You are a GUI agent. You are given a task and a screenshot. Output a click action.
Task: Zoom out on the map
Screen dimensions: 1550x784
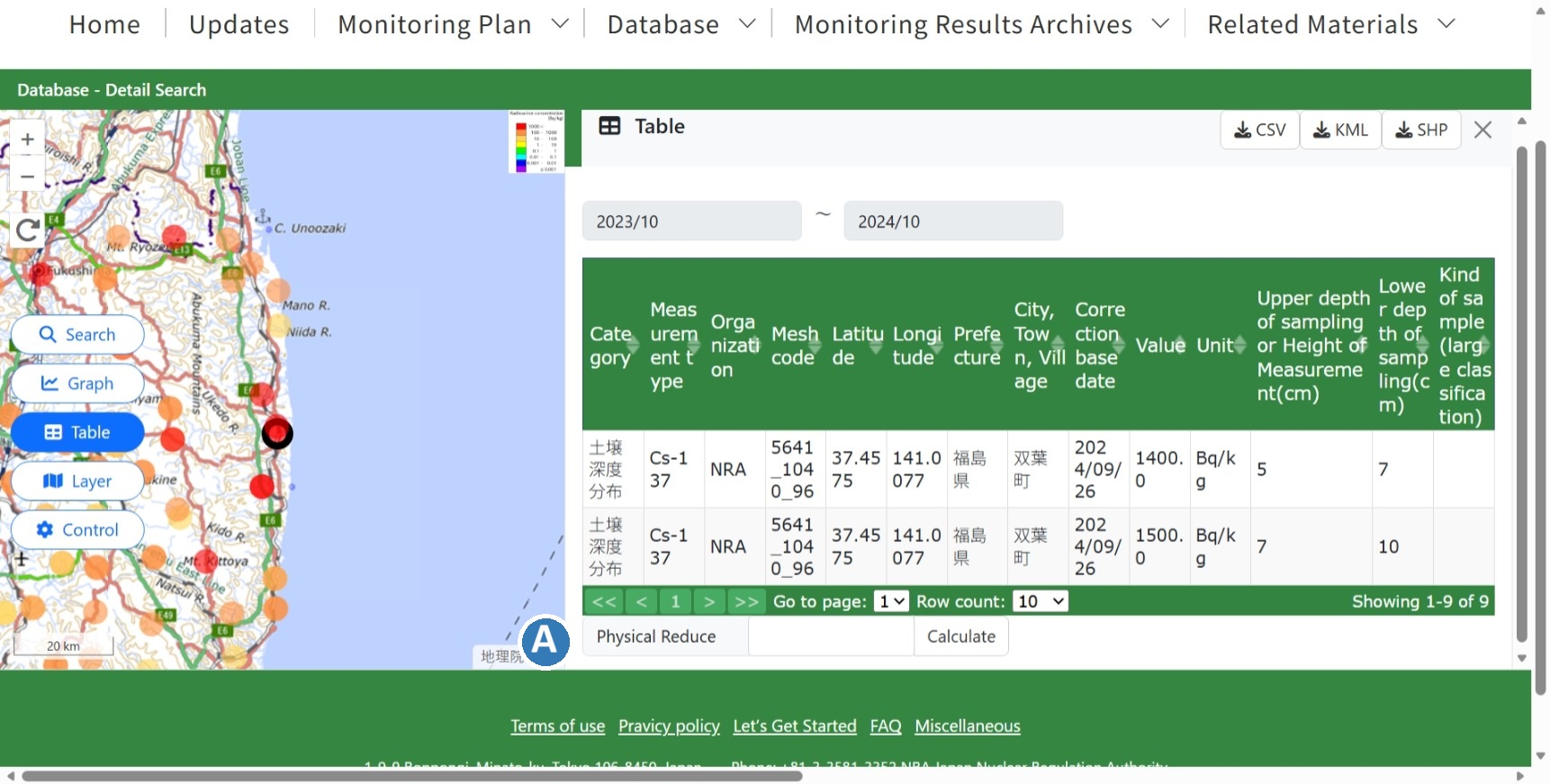point(27,176)
